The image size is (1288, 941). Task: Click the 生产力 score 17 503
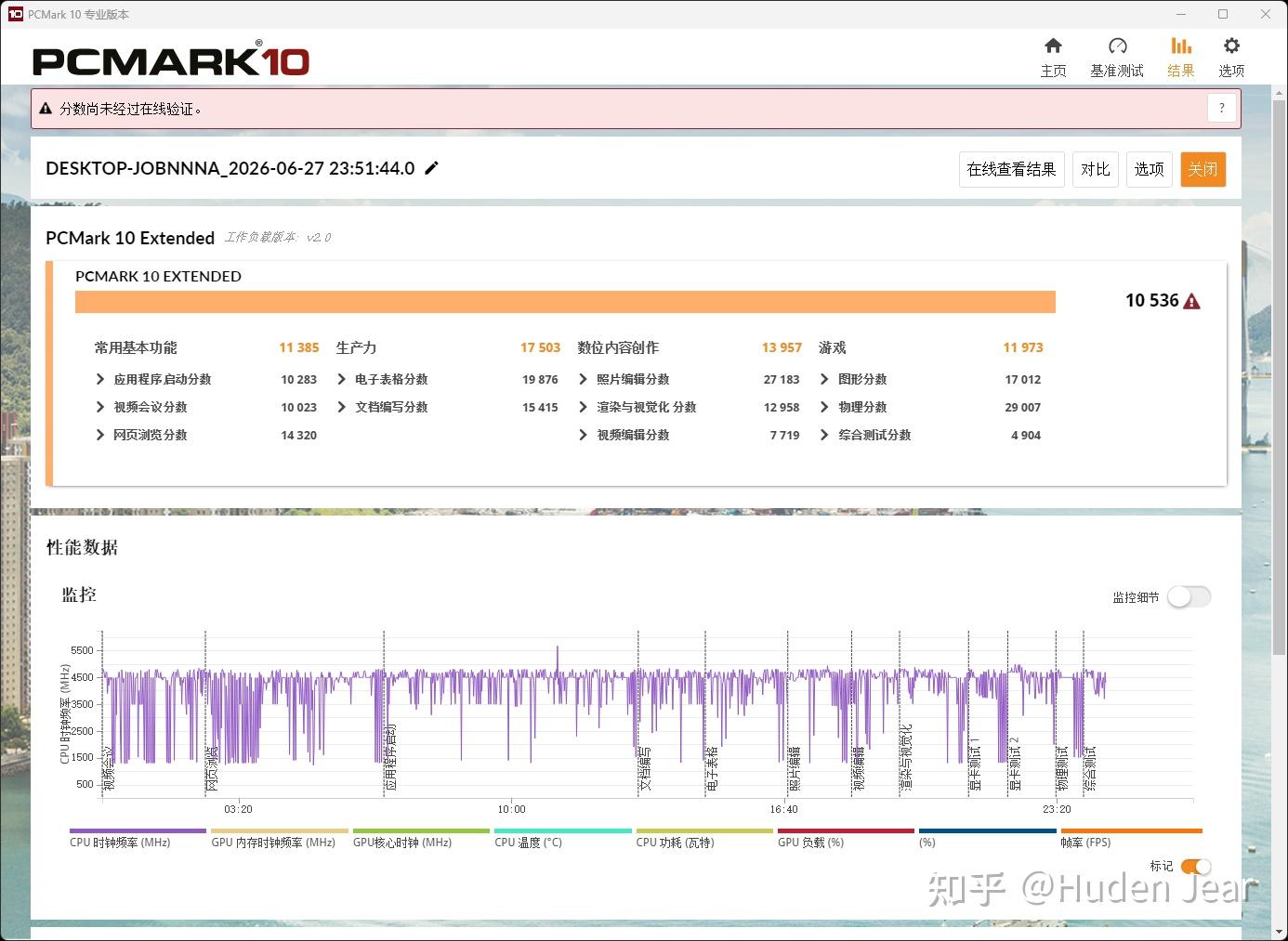point(540,347)
